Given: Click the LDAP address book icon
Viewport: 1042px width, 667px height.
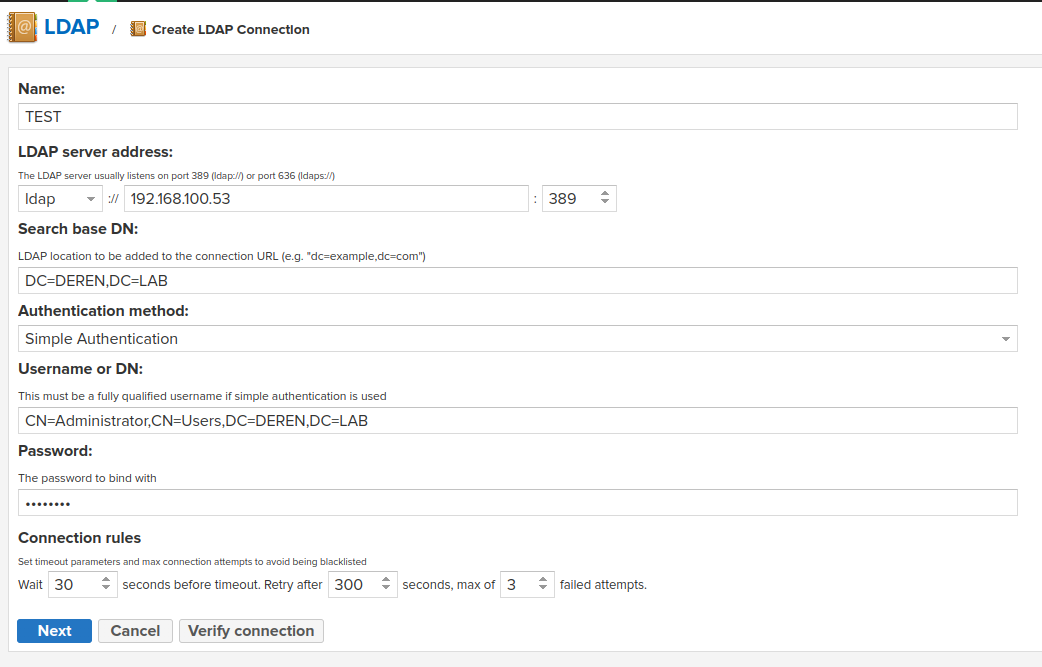Looking at the screenshot, I should point(21,27).
